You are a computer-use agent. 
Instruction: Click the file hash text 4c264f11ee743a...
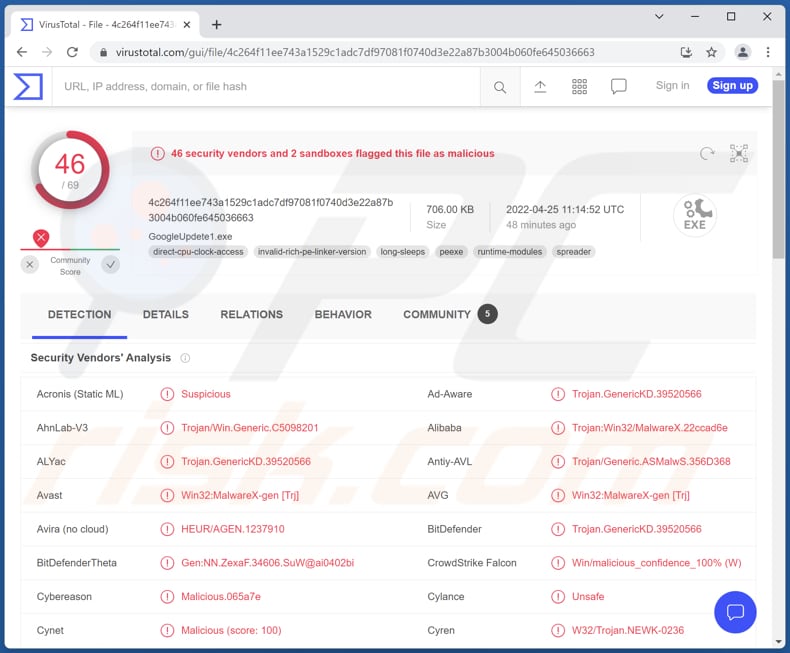pos(271,210)
